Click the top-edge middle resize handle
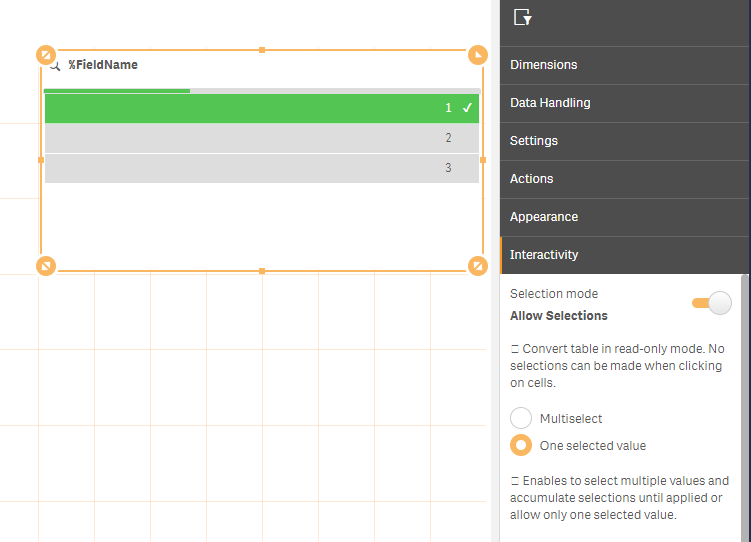 coord(262,49)
